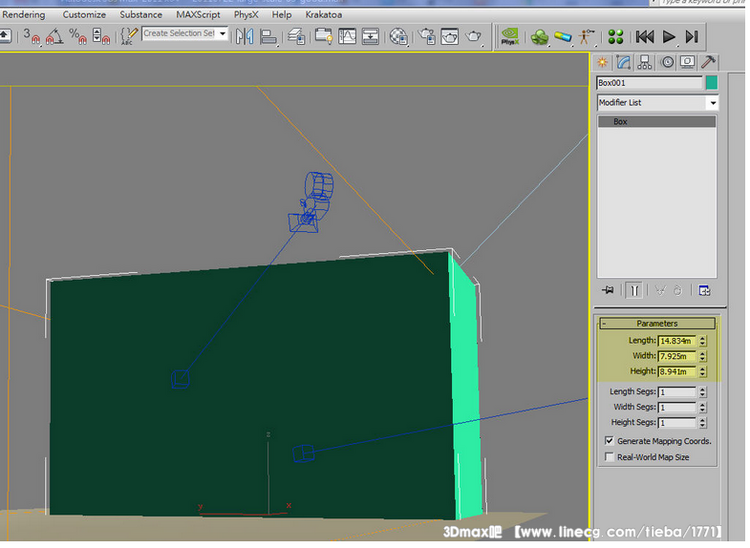Open Configure Modifier Sets
This screenshot has width=750, height=548.
click(x=704, y=291)
